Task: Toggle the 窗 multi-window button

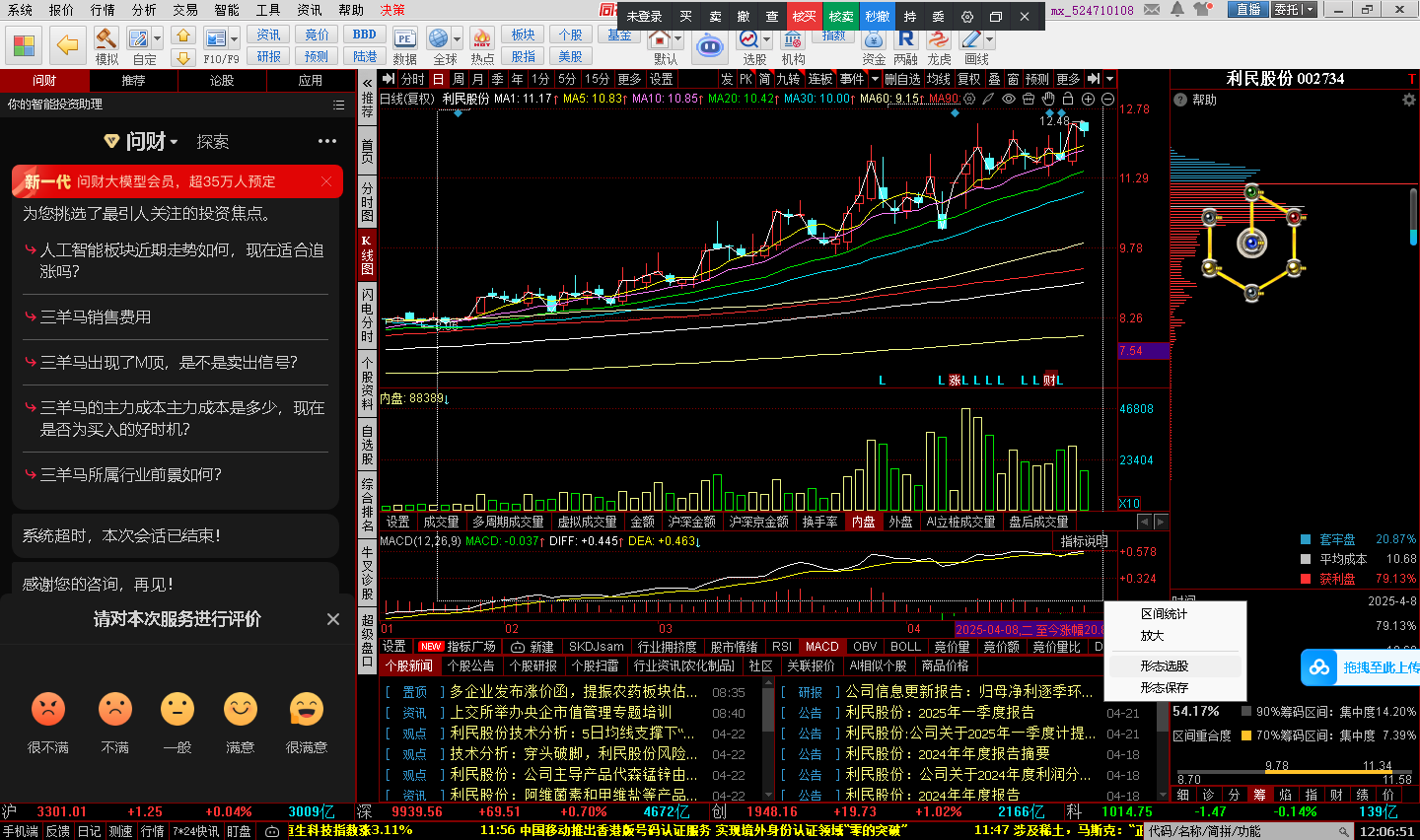Action: tap(1013, 79)
